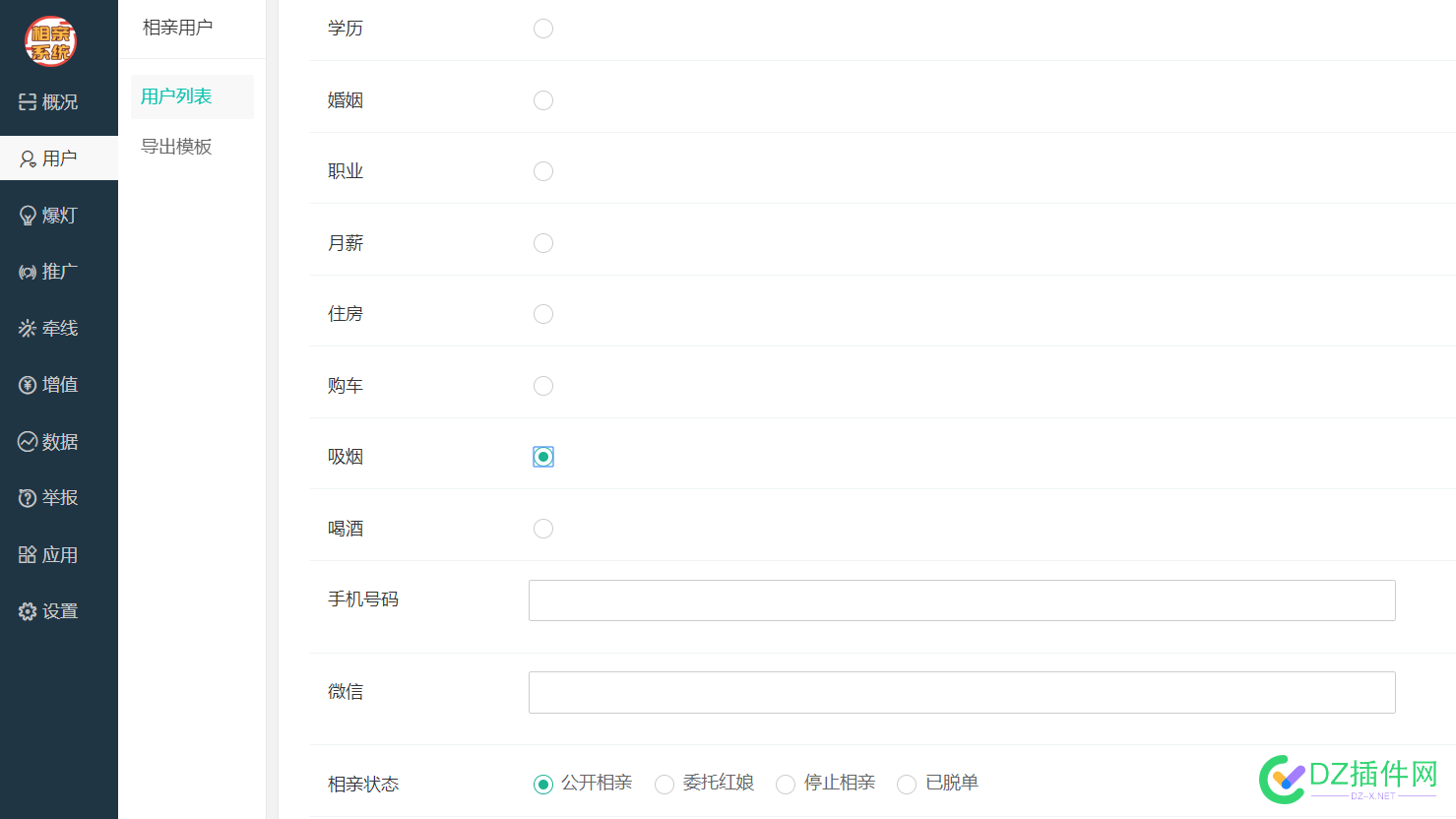The image size is (1456, 819).
Task: Open the 概况 overview sidebar icon
Action: point(28,101)
